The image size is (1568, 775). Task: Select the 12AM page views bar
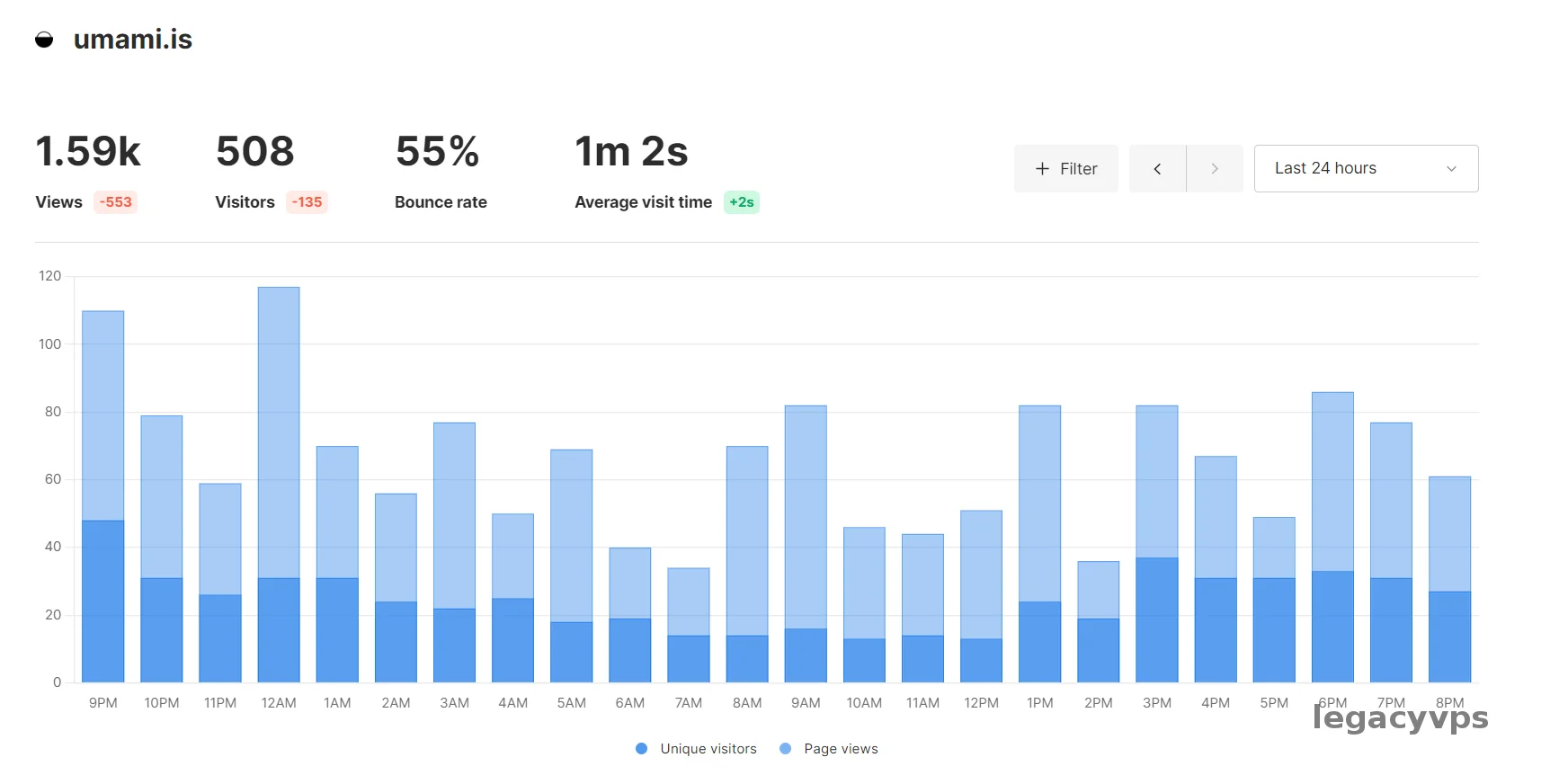point(279,432)
